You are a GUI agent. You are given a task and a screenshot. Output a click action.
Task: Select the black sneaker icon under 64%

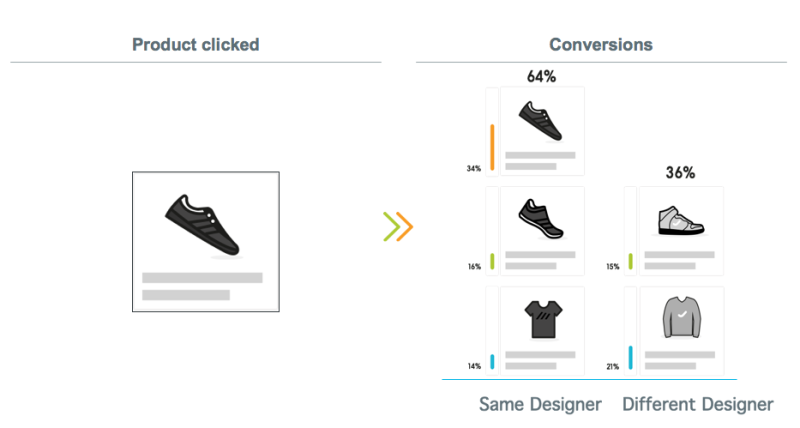(x=540, y=121)
